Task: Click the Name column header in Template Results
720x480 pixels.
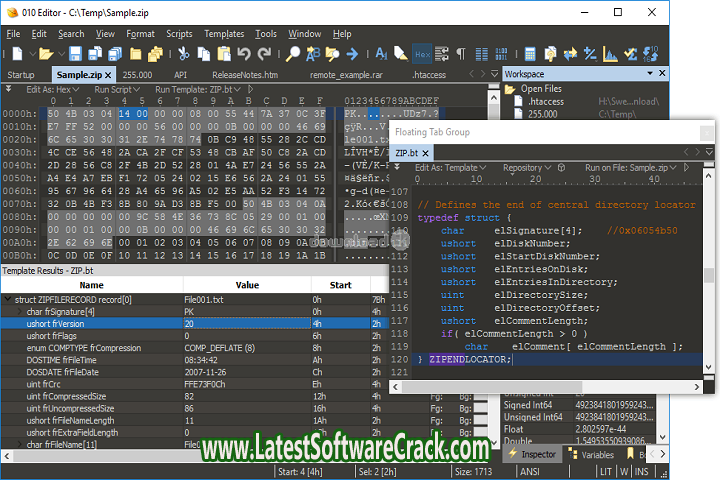Action: [x=90, y=285]
